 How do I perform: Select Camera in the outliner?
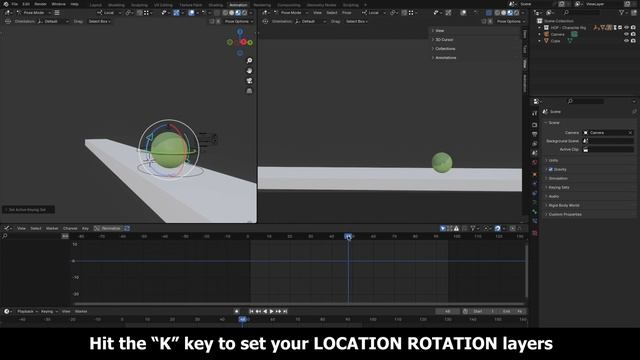(x=557, y=34)
